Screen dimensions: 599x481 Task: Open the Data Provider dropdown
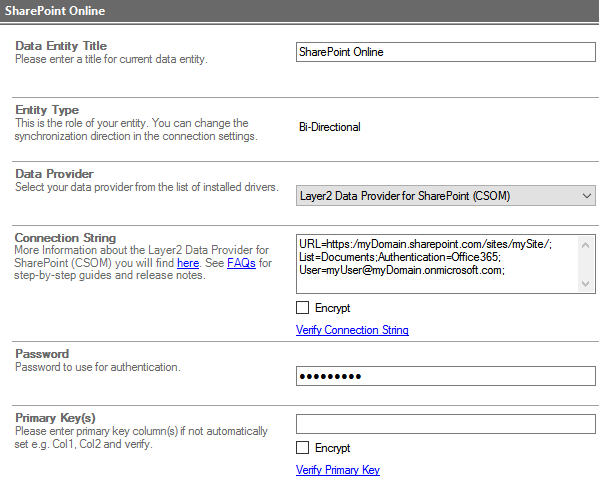[x=445, y=196]
